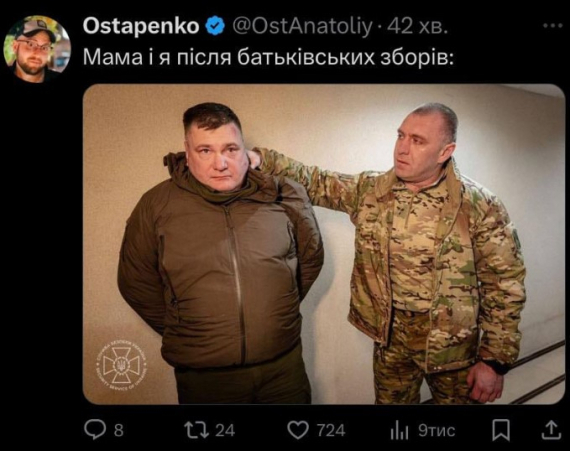
Task: Open the author's profile avatar
Action: tap(37, 49)
